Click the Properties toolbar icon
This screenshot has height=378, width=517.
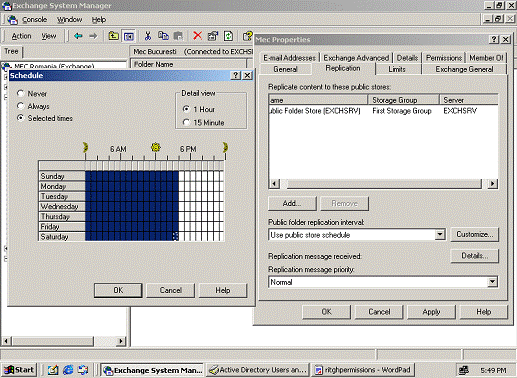213,36
